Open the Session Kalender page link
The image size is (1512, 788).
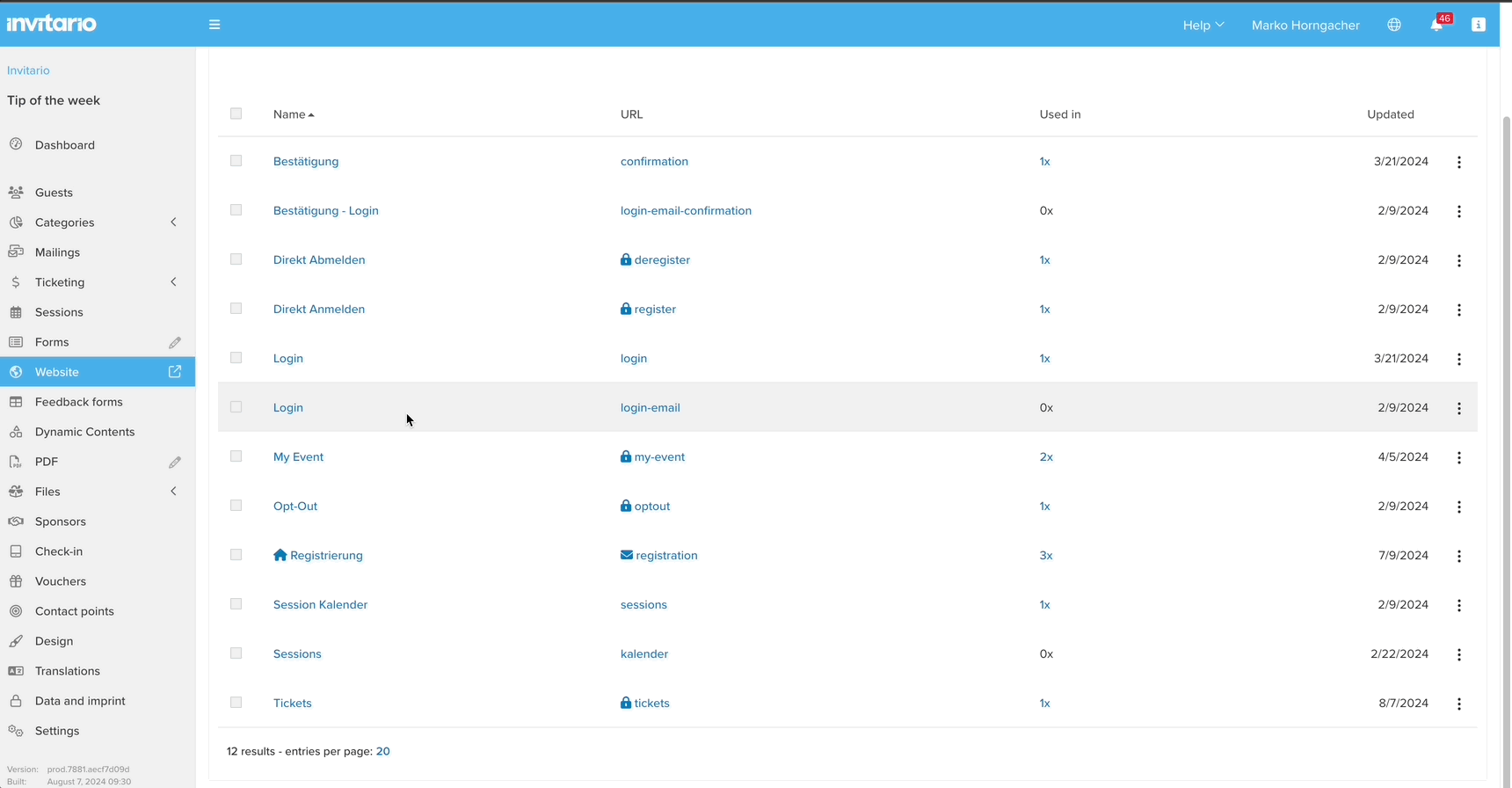[x=320, y=605]
